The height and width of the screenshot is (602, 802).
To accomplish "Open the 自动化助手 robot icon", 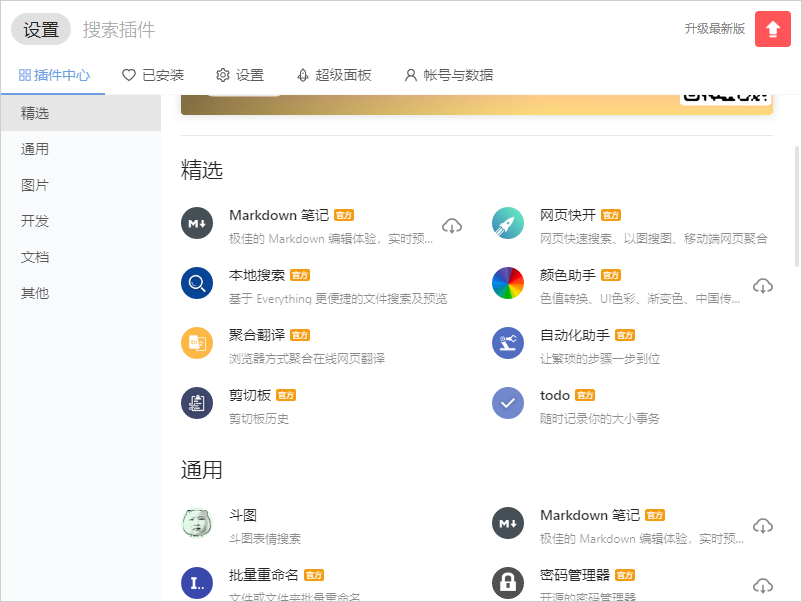I will point(508,343).
